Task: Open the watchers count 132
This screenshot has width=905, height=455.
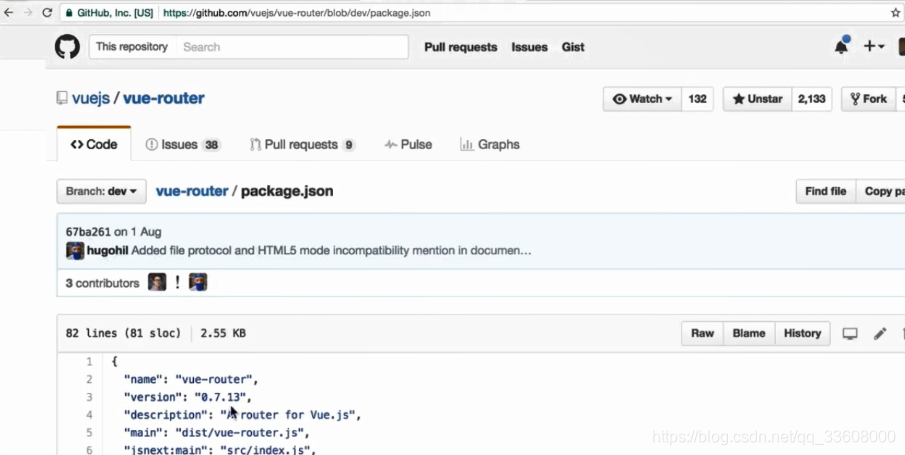Action: pyautogui.click(x=697, y=99)
